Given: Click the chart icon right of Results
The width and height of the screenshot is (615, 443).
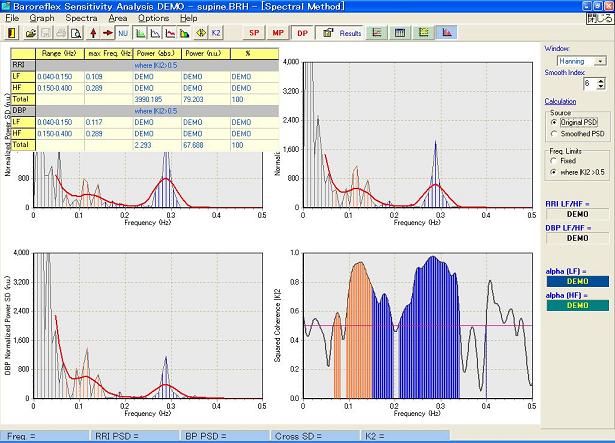Looking at the screenshot, I should pyautogui.click(x=377, y=33).
